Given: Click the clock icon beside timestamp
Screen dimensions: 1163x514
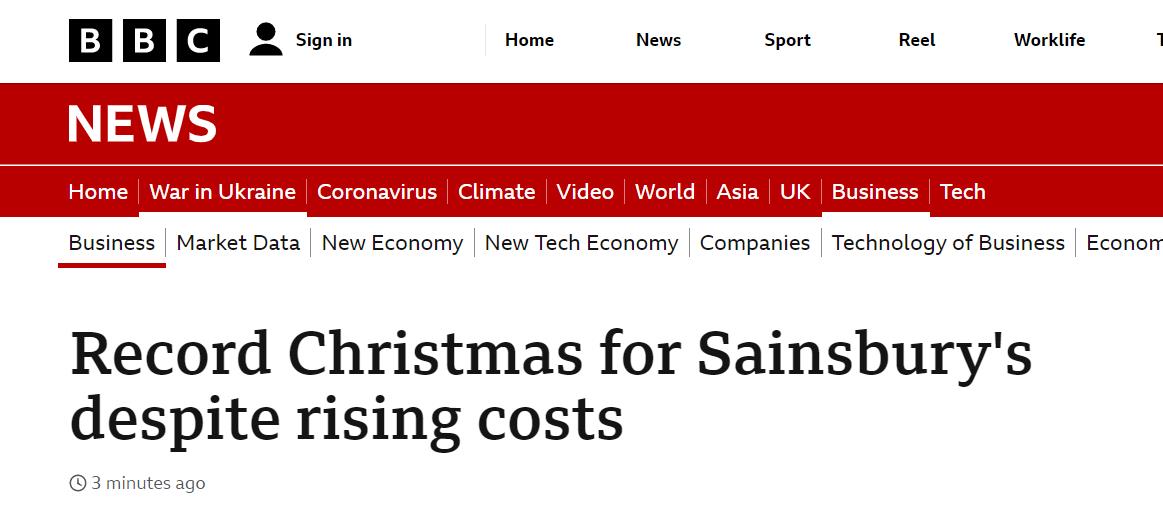Looking at the screenshot, I should (78, 483).
